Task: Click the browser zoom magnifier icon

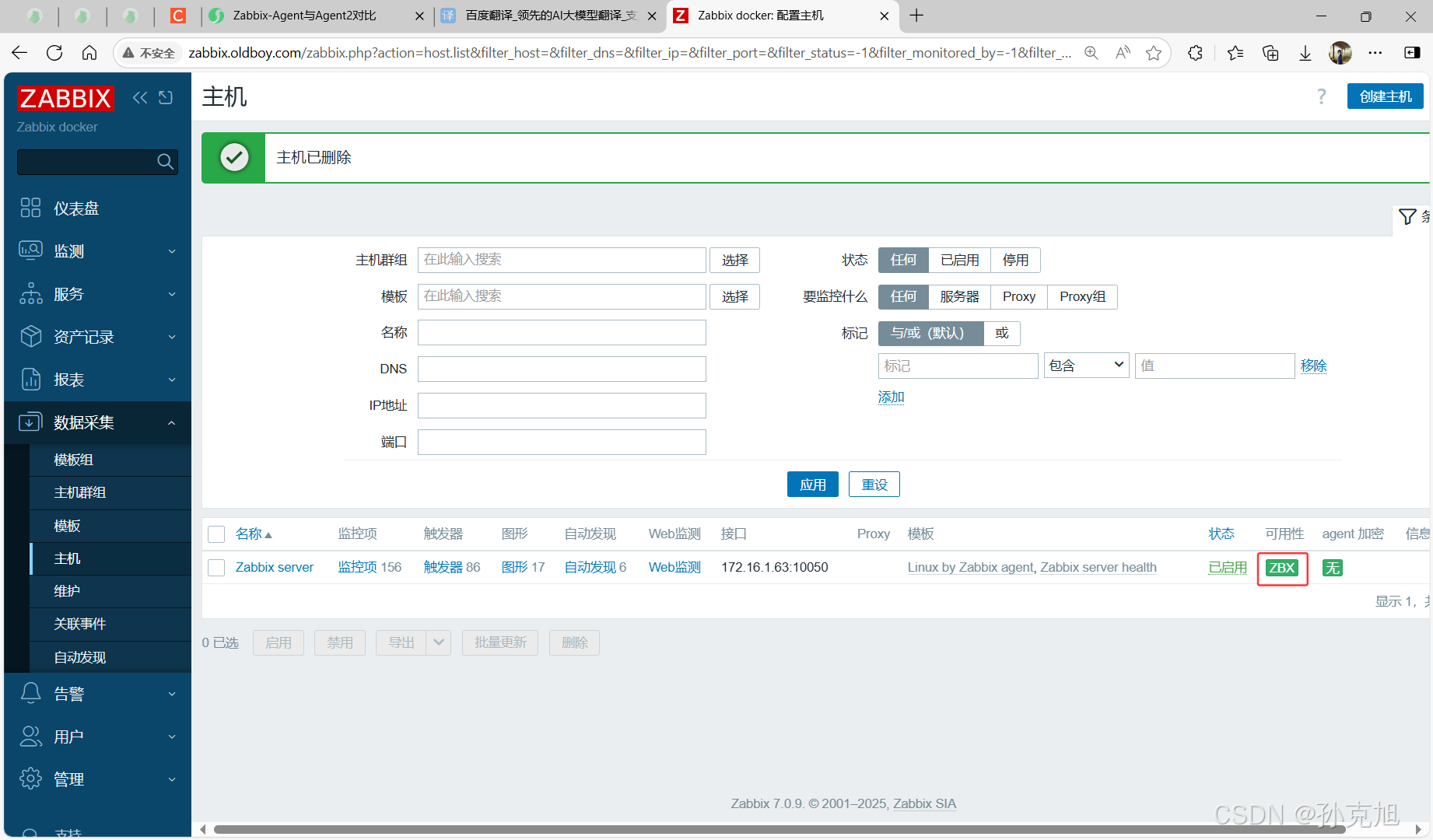Action: pyautogui.click(x=1091, y=53)
